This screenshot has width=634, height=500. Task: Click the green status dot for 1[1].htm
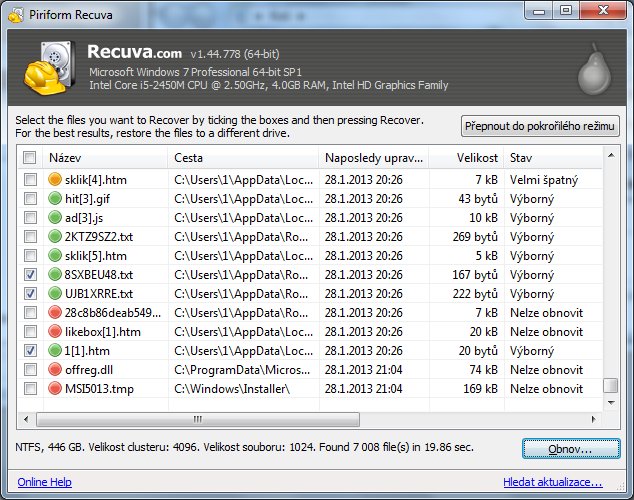55,350
